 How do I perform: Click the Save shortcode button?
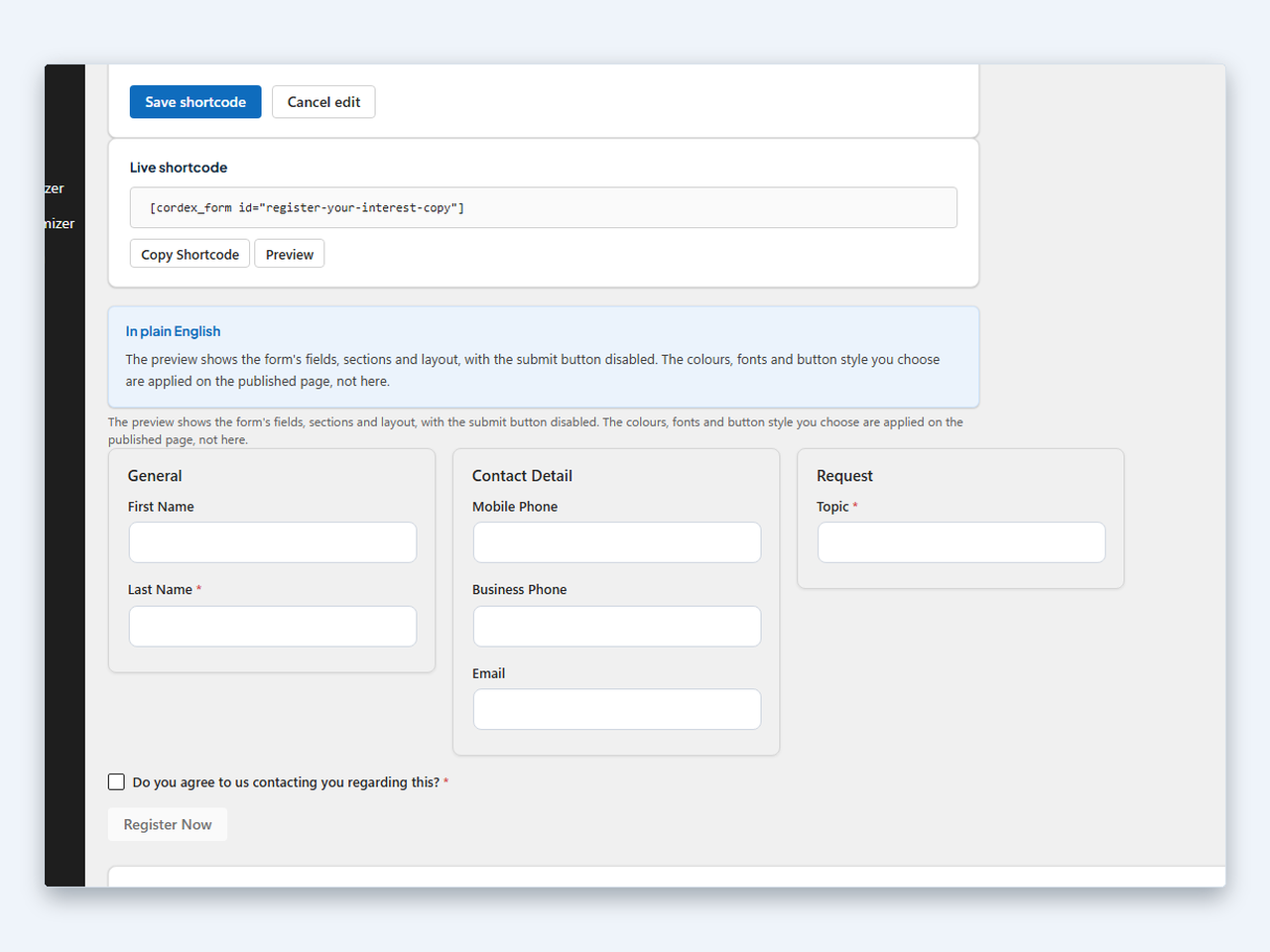[195, 102]
